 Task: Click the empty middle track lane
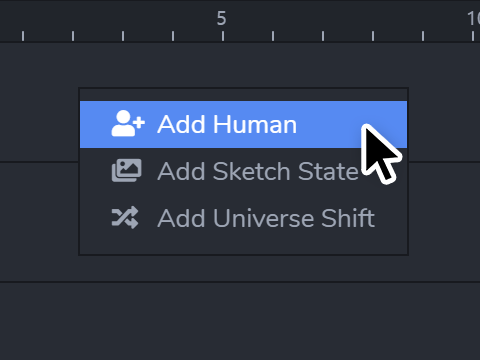[39, 222]
